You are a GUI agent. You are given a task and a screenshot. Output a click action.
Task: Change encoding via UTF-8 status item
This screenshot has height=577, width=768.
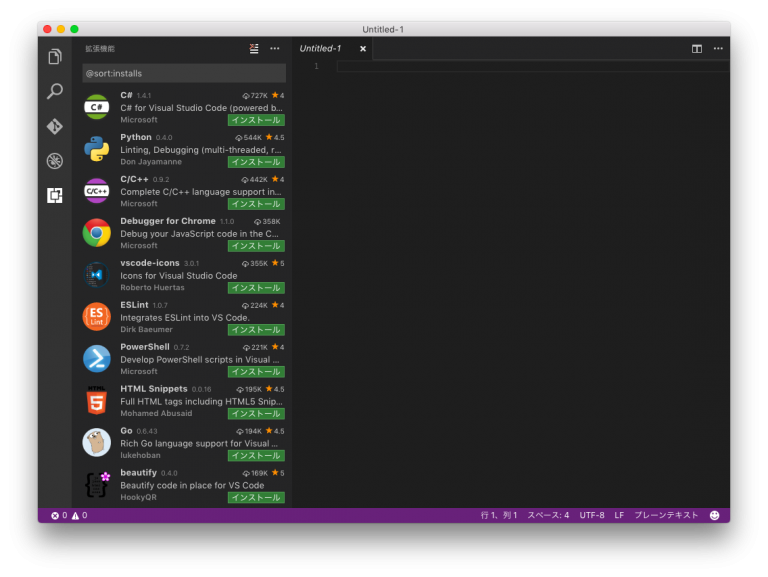pos(592,515)
